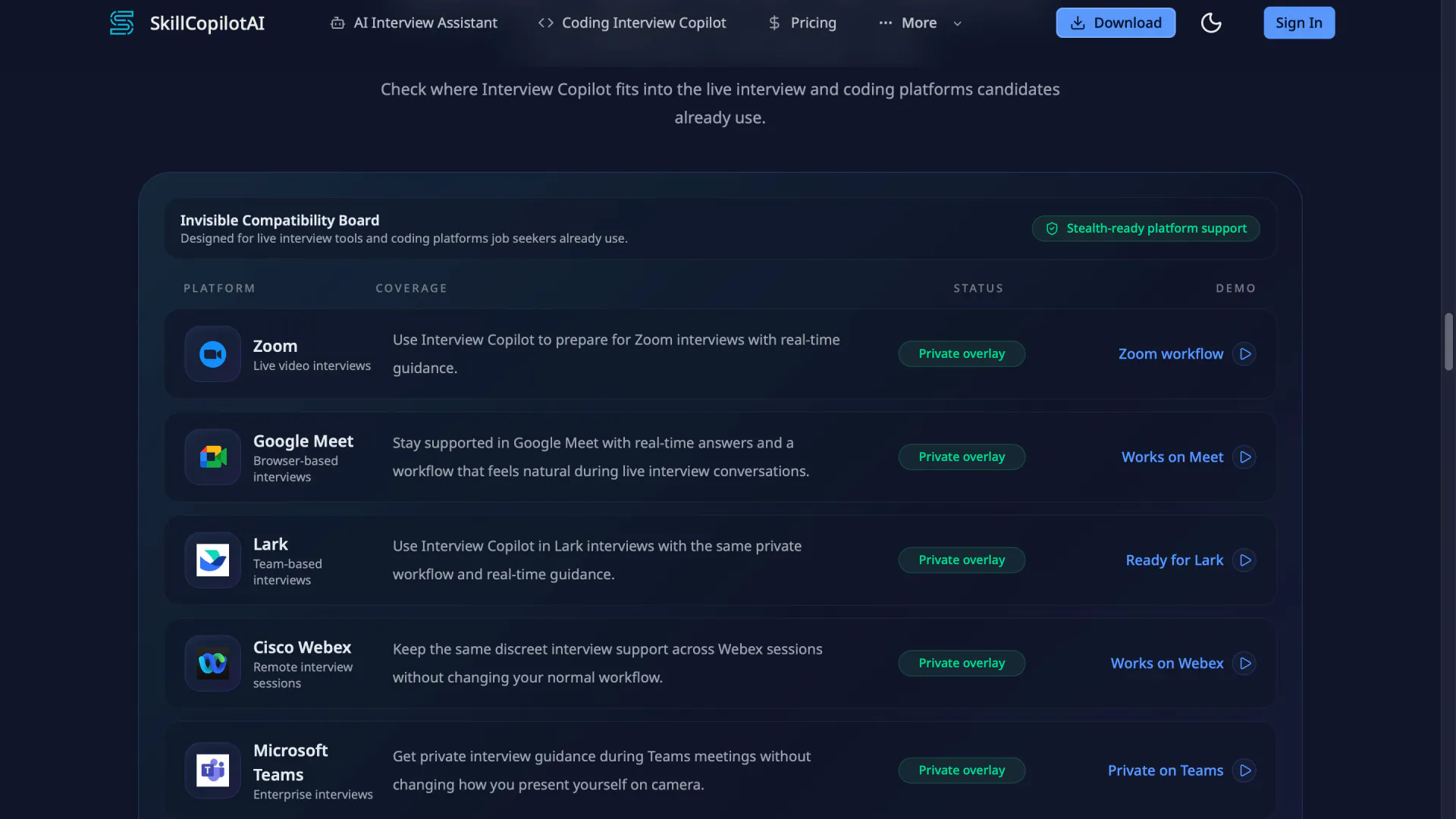1456x819 pixels.
Task: Click the shield icon in Stealth-ready badge
Action: (1052, 228)
